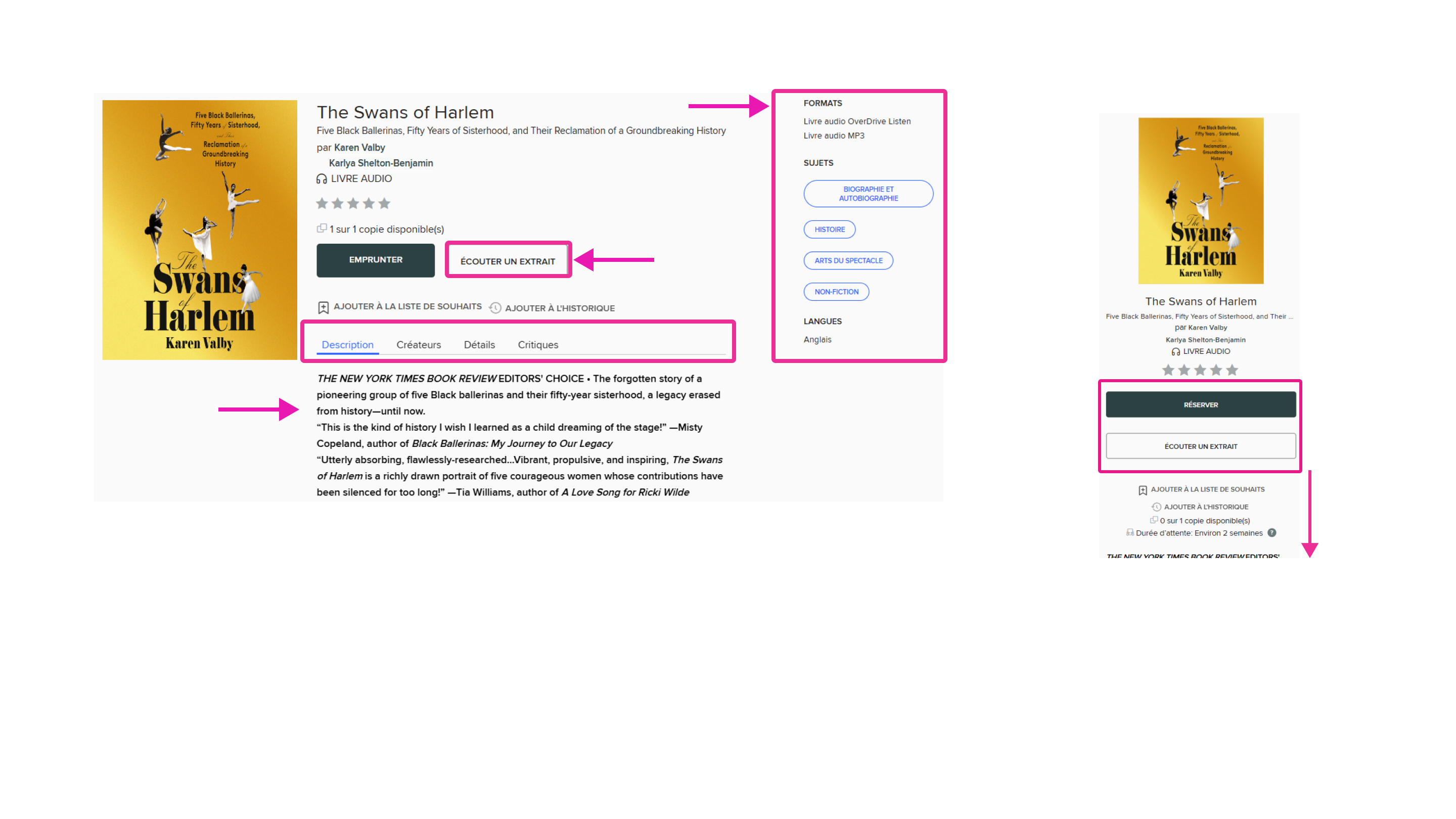Click the large Swans of Harlem cover

(200, 230)
